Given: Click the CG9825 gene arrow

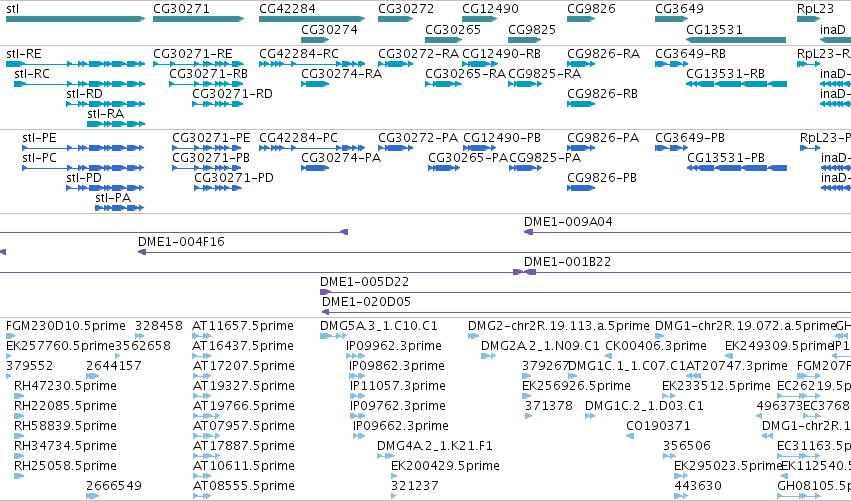Looking at the screenshot, I should click(x=525, y=40).
